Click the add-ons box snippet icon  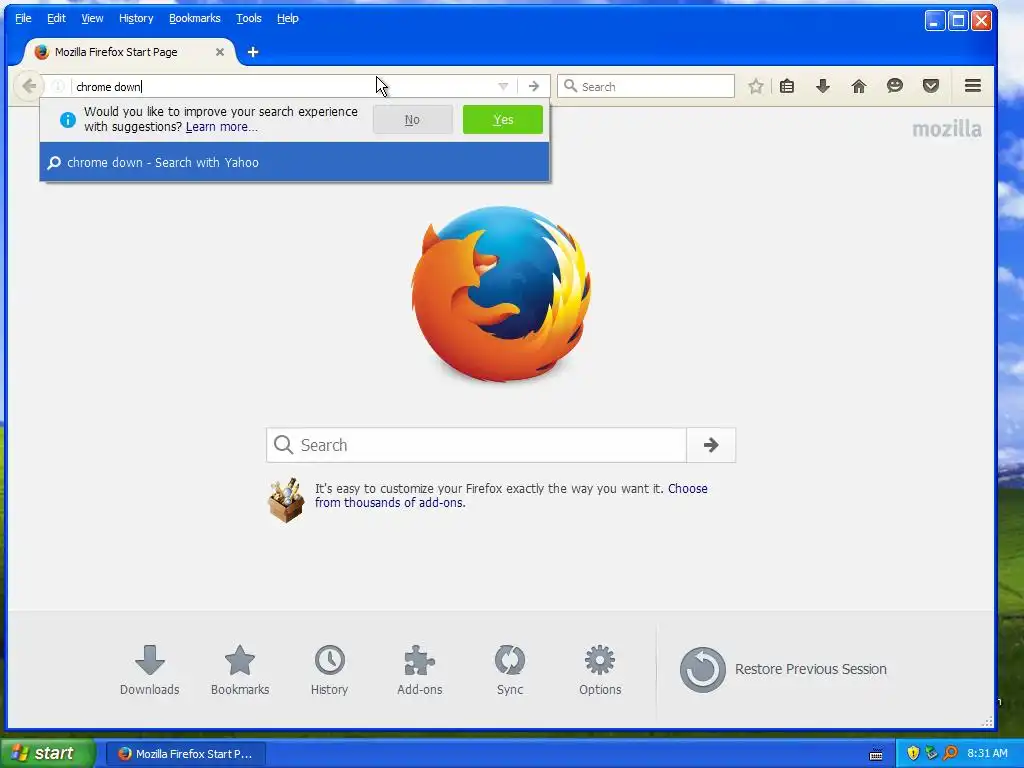tap(286, 500)
